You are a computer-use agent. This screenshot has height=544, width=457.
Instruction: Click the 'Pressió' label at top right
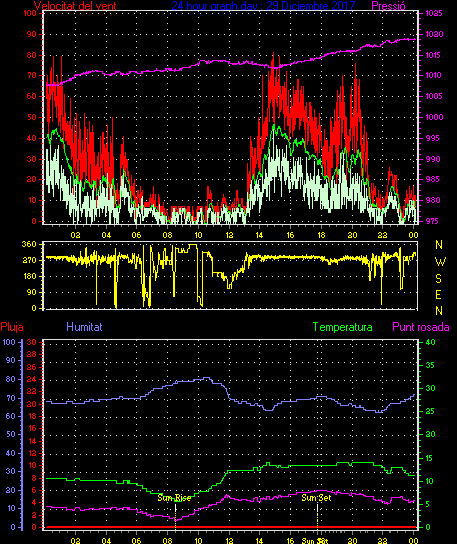[x=388, y=6]
